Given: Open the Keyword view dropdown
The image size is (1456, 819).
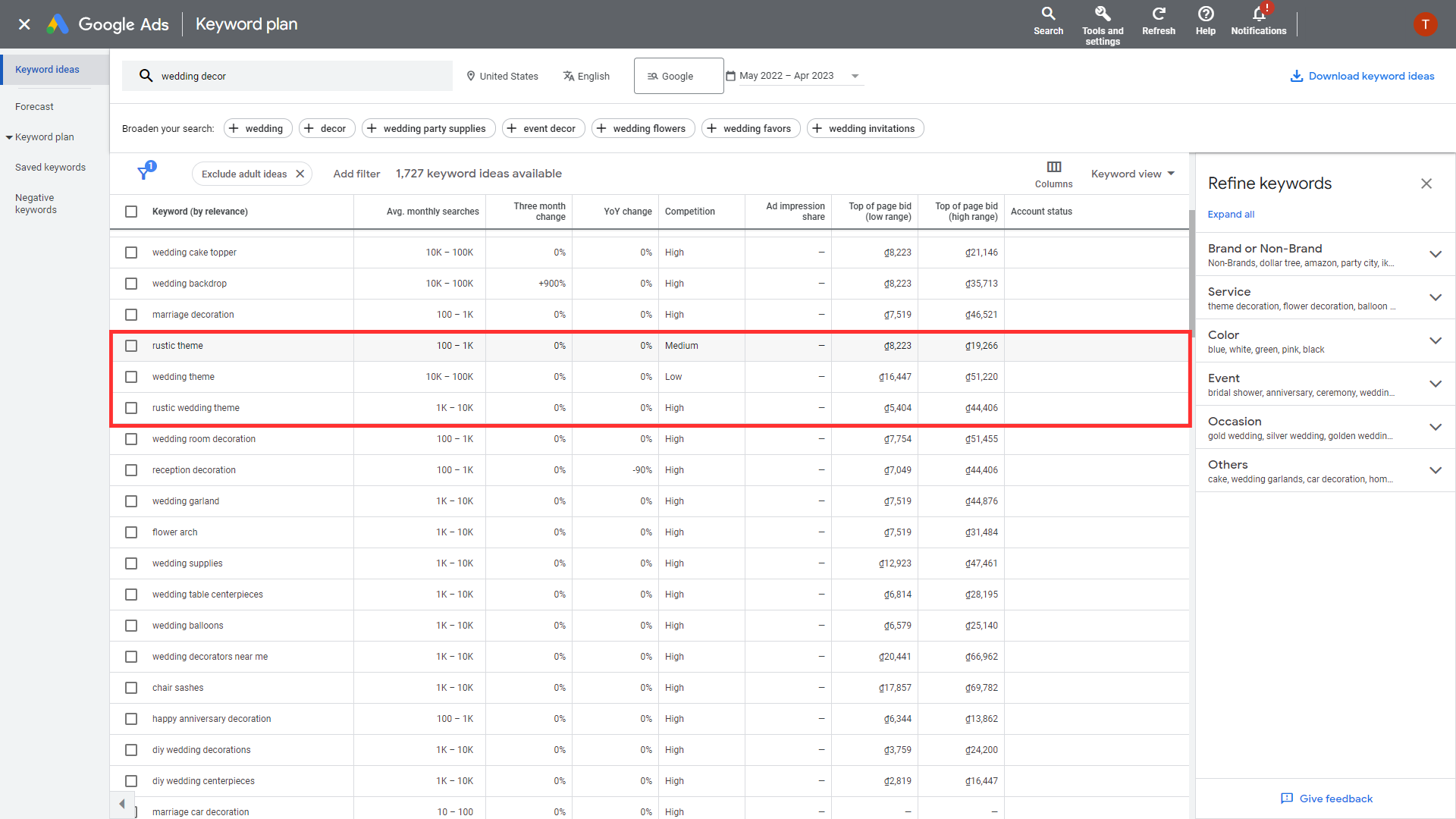Looking at the screenshot, I should (1133, 174).
